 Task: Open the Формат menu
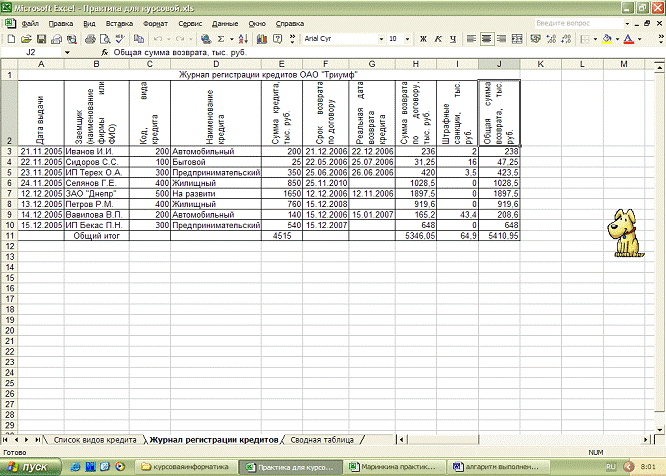tap(155, 21)
